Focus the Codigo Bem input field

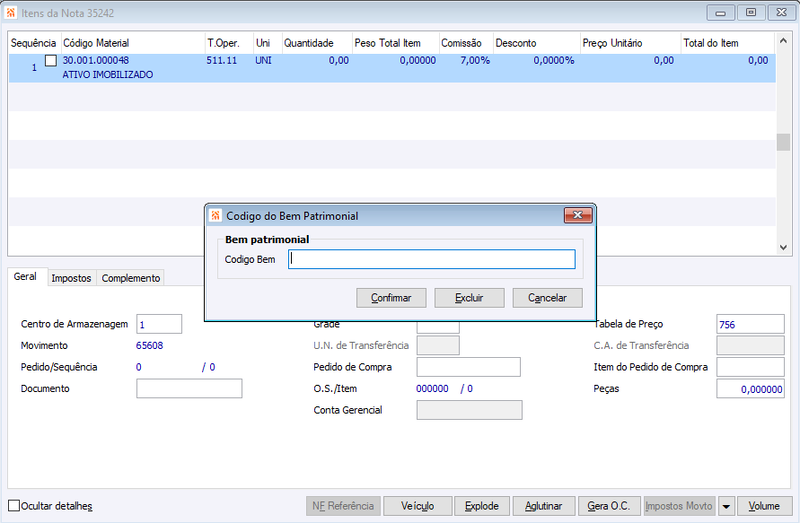pyautogui.click(x=432, y=259)
